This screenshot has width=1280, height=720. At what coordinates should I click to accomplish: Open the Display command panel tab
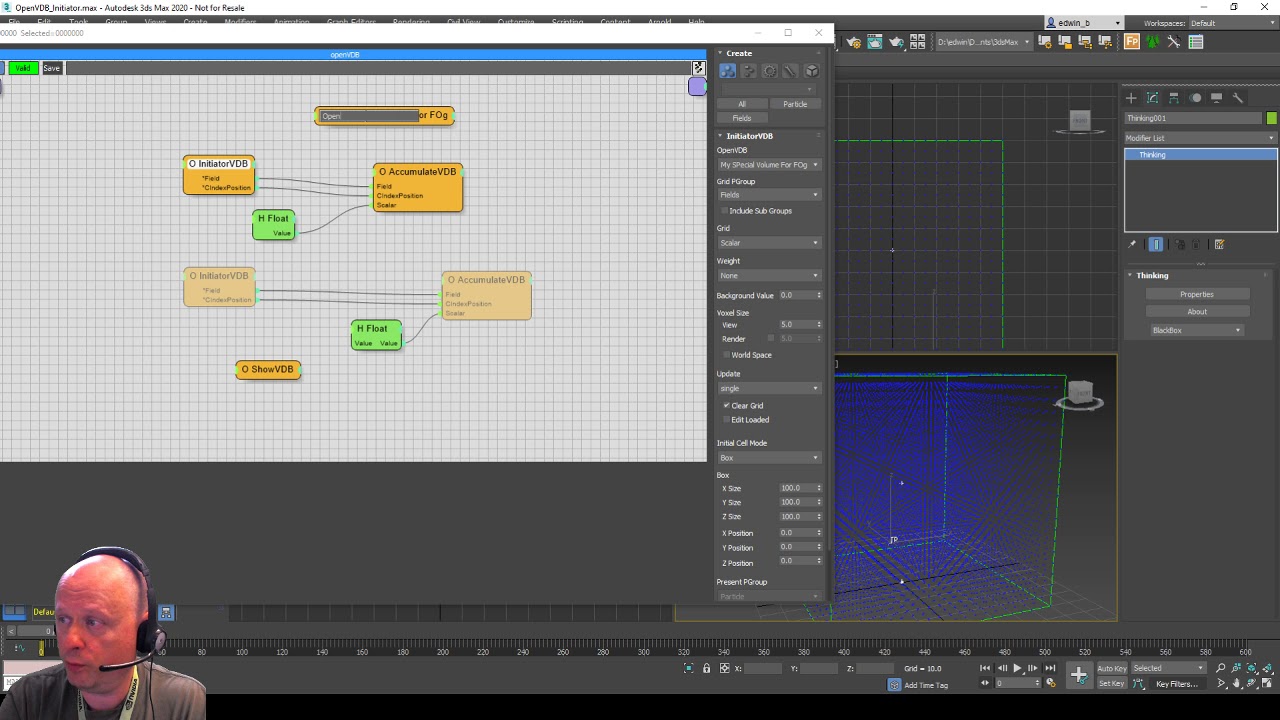coord(1216,98)
